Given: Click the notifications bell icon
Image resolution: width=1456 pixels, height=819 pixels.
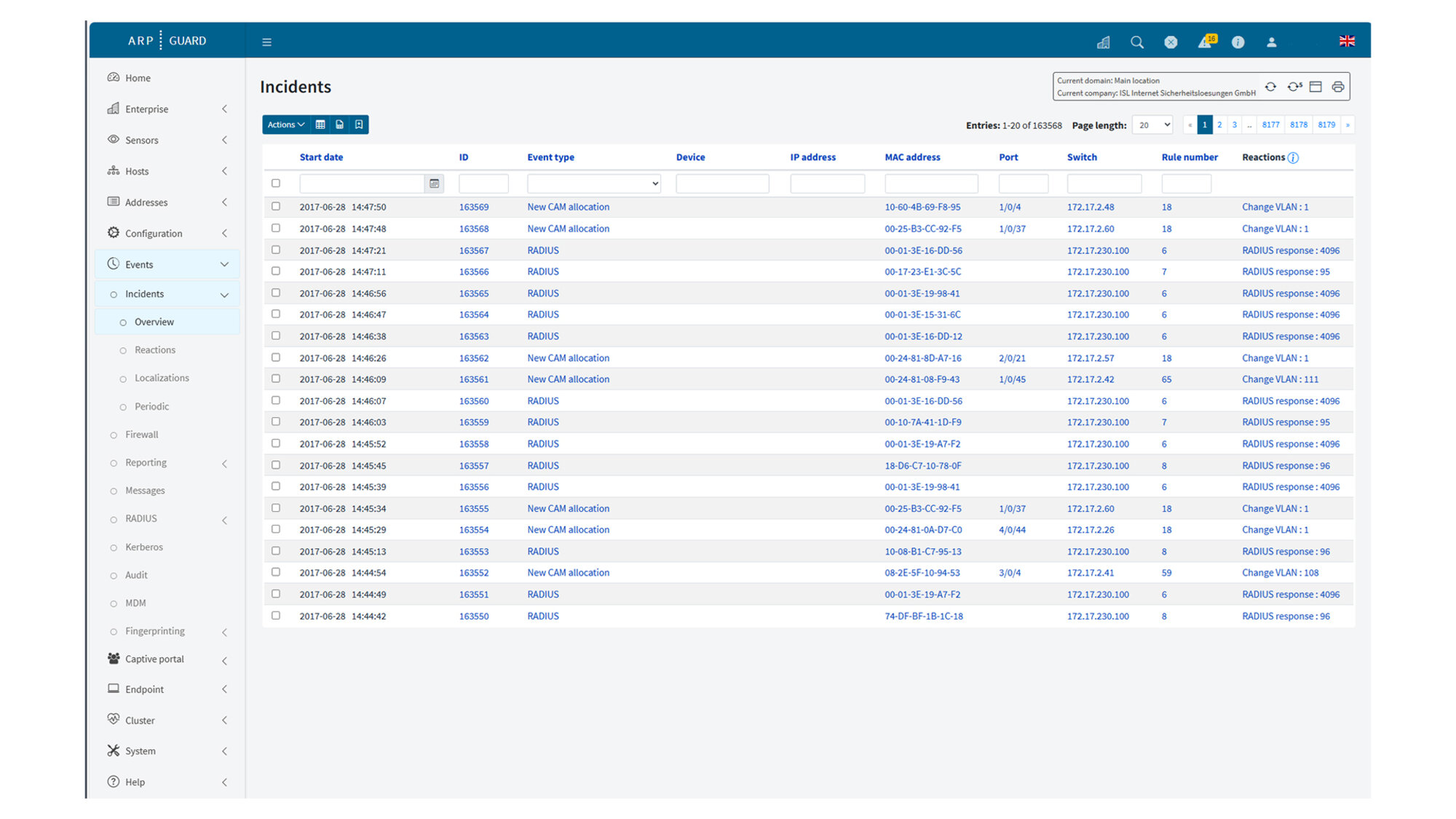Looking at the screenshot, I should (1204, 42).
